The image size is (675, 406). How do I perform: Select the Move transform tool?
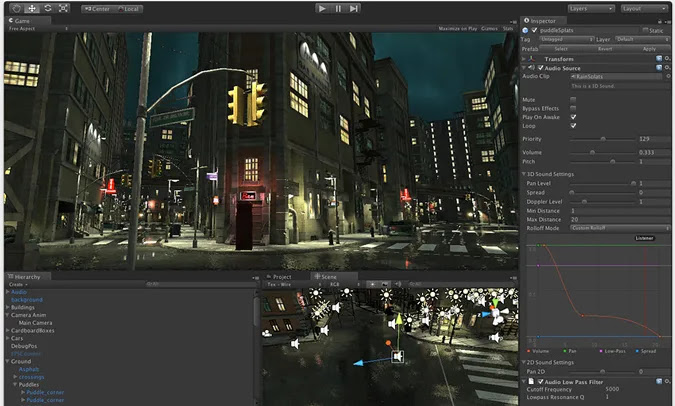(x=31, y=8)
